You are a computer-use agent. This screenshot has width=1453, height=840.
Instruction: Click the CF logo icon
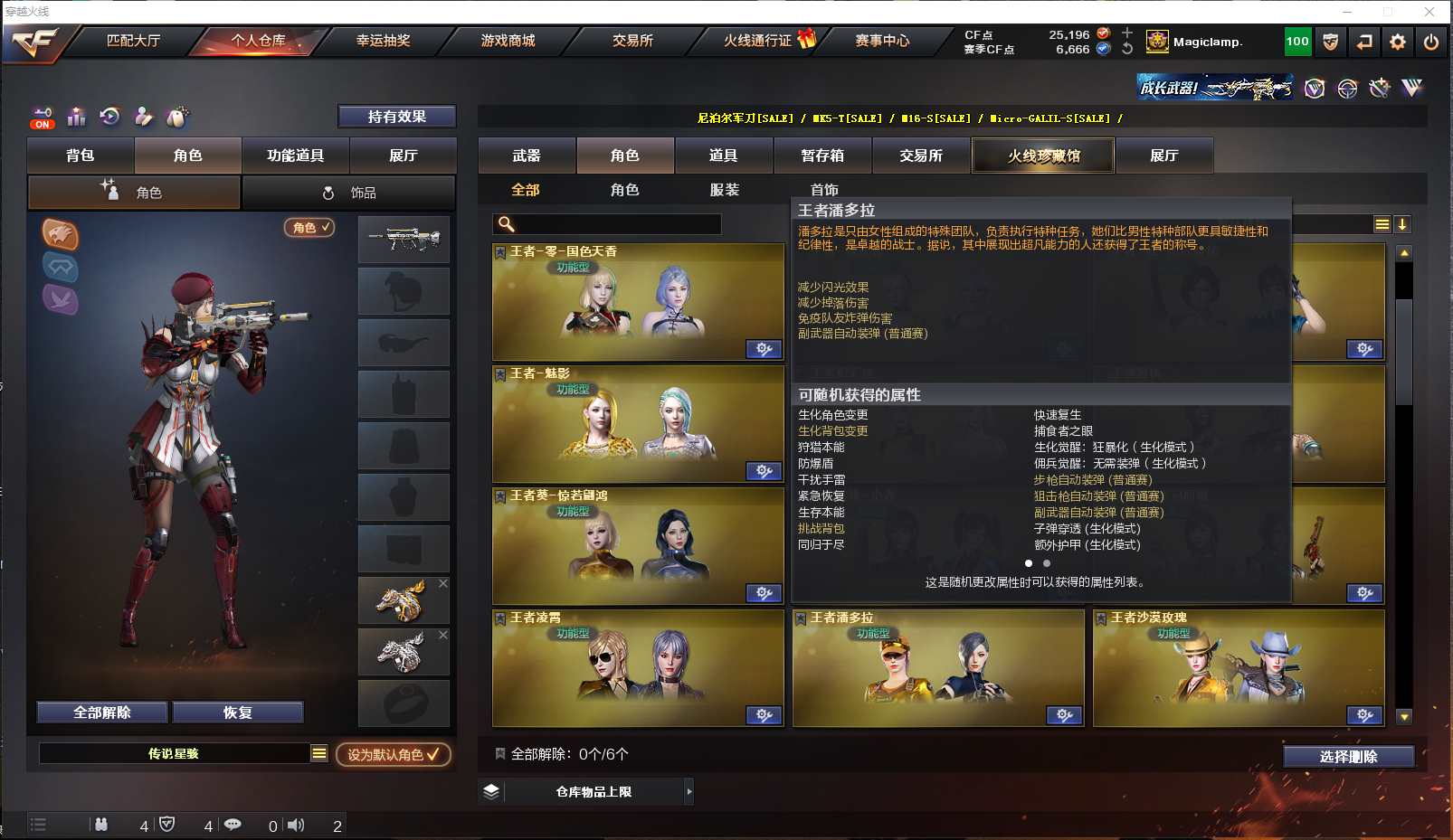(x=34, y=42)
